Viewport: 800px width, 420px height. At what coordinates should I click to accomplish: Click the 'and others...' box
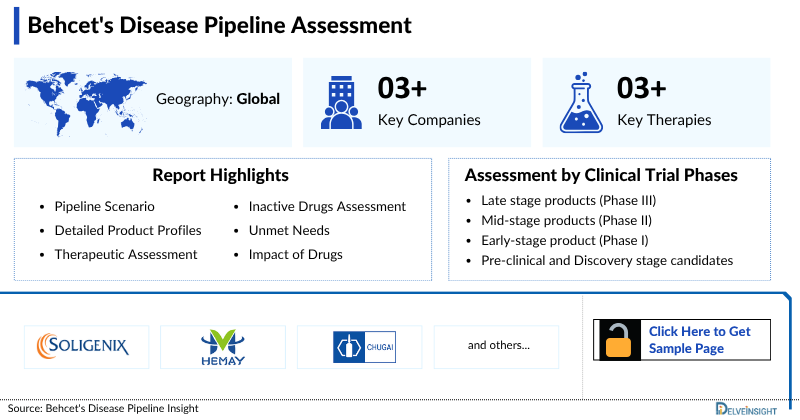pos(496,347)
